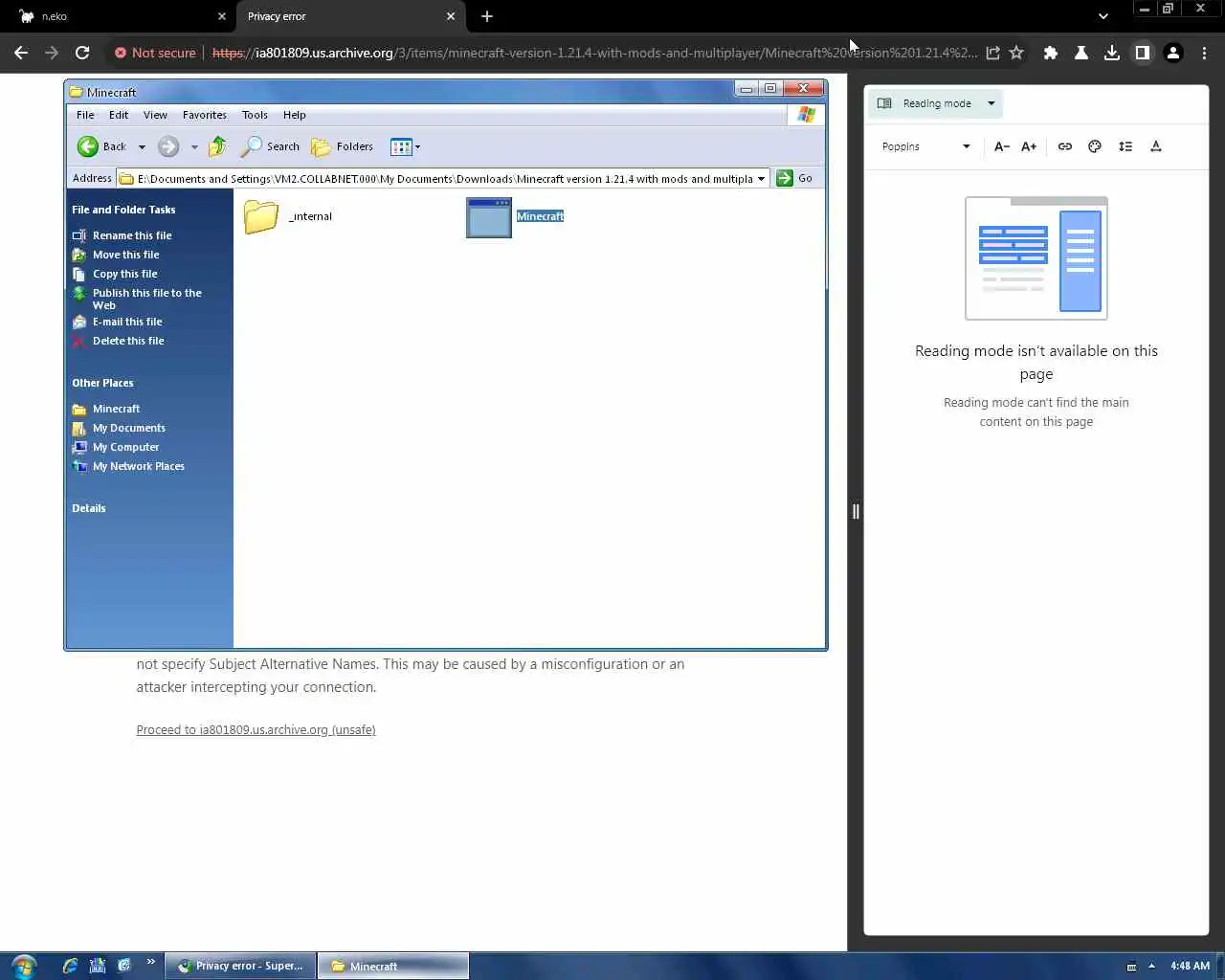
Task: Open the Reading mode side panel dropdown
Action: [x=935, y=103]
